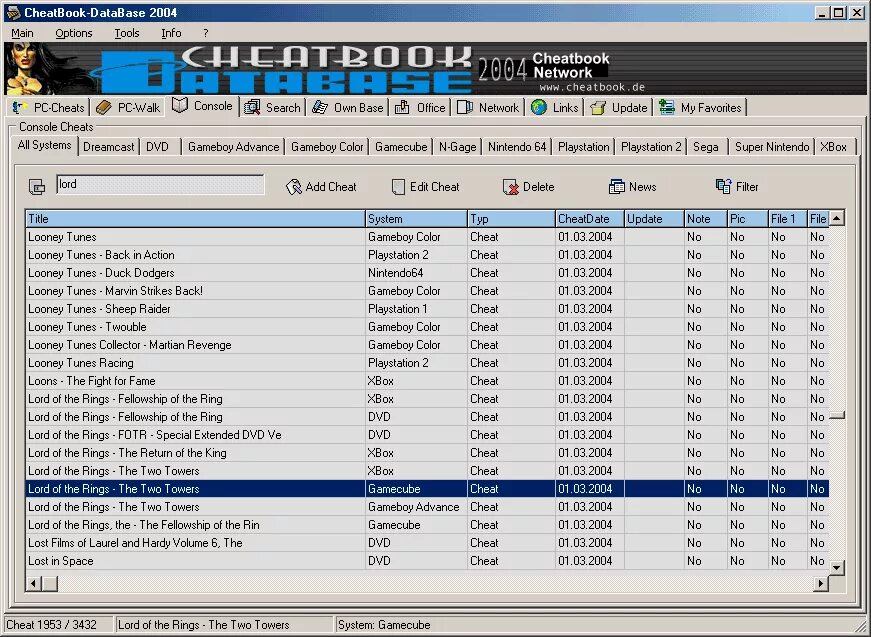
Task: Click the CheatBook title bar app icon
Action: point(13,12)
